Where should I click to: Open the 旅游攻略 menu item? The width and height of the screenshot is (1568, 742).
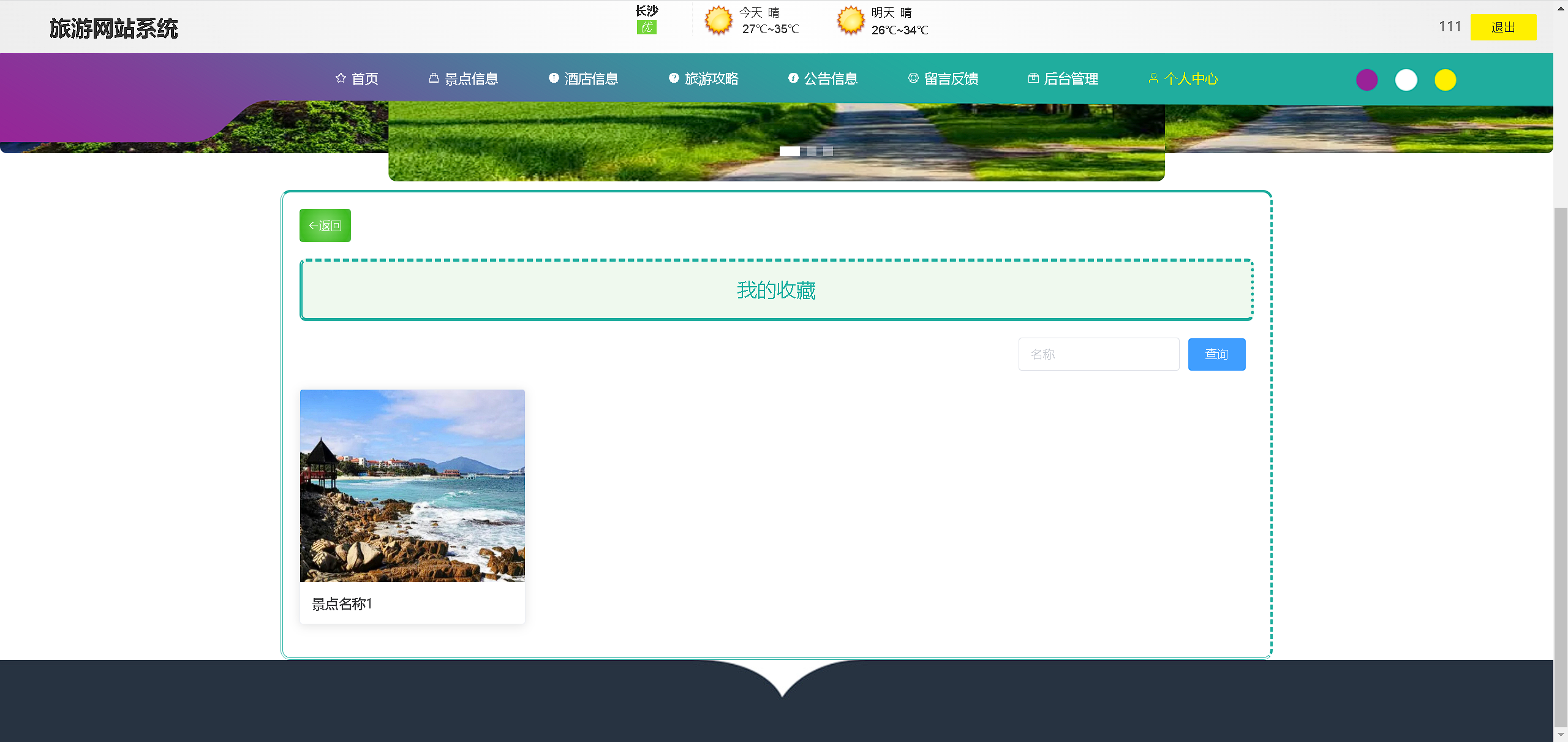tap(711, 79)
